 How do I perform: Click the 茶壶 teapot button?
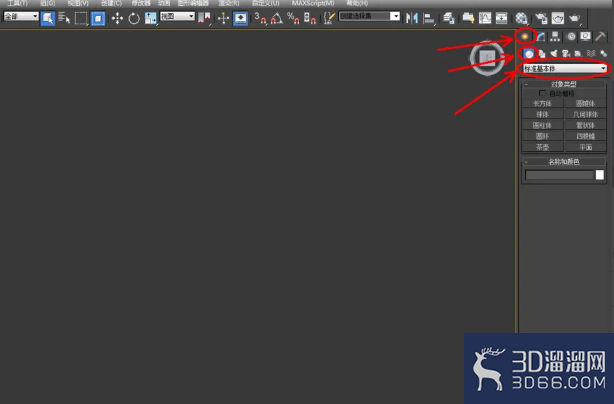point(542,147)
